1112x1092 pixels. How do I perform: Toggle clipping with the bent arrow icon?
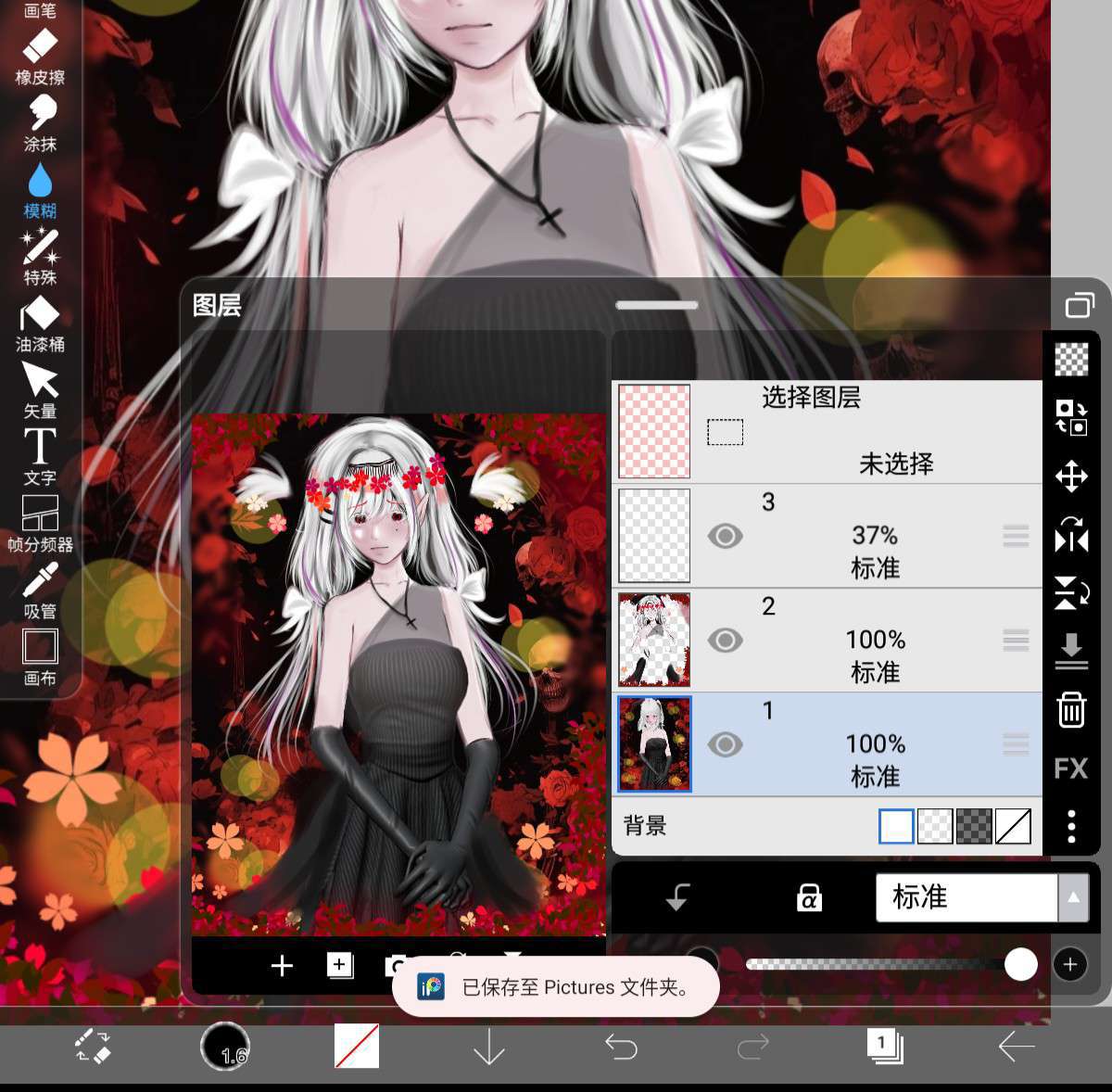coord(677,897)
